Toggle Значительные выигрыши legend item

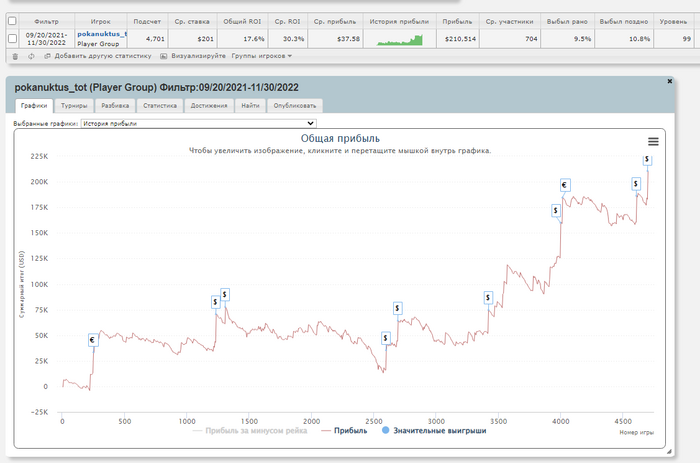(434, 431)
